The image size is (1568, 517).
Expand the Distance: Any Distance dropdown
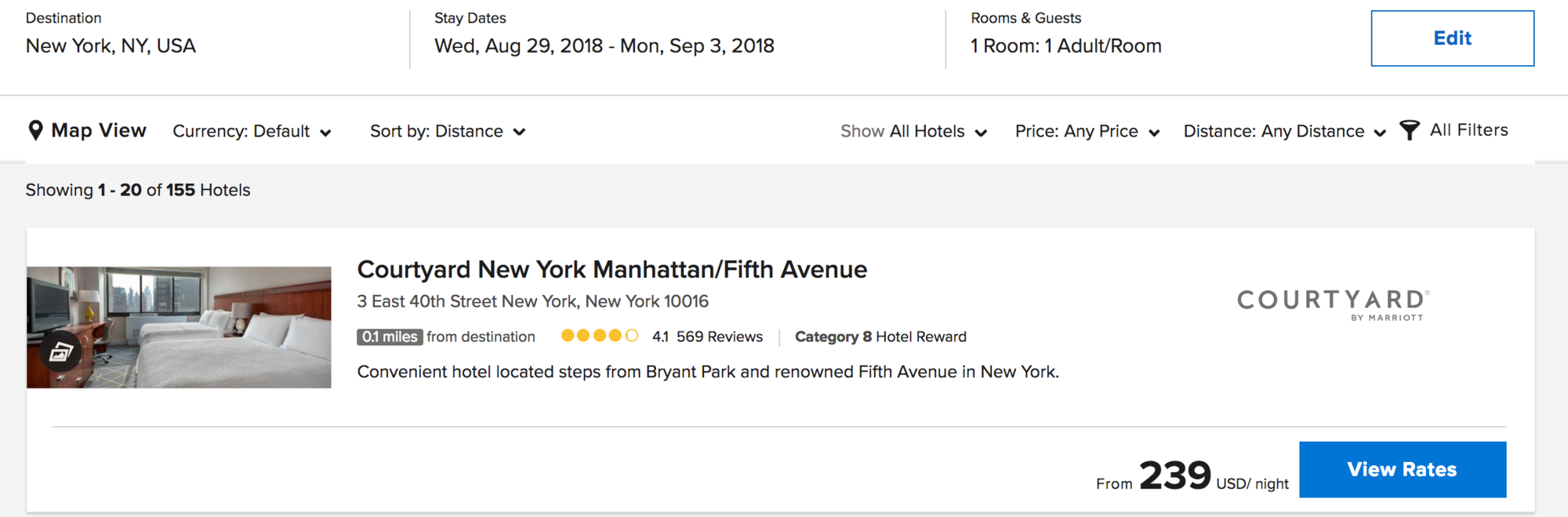click(x=1284, y=132)
